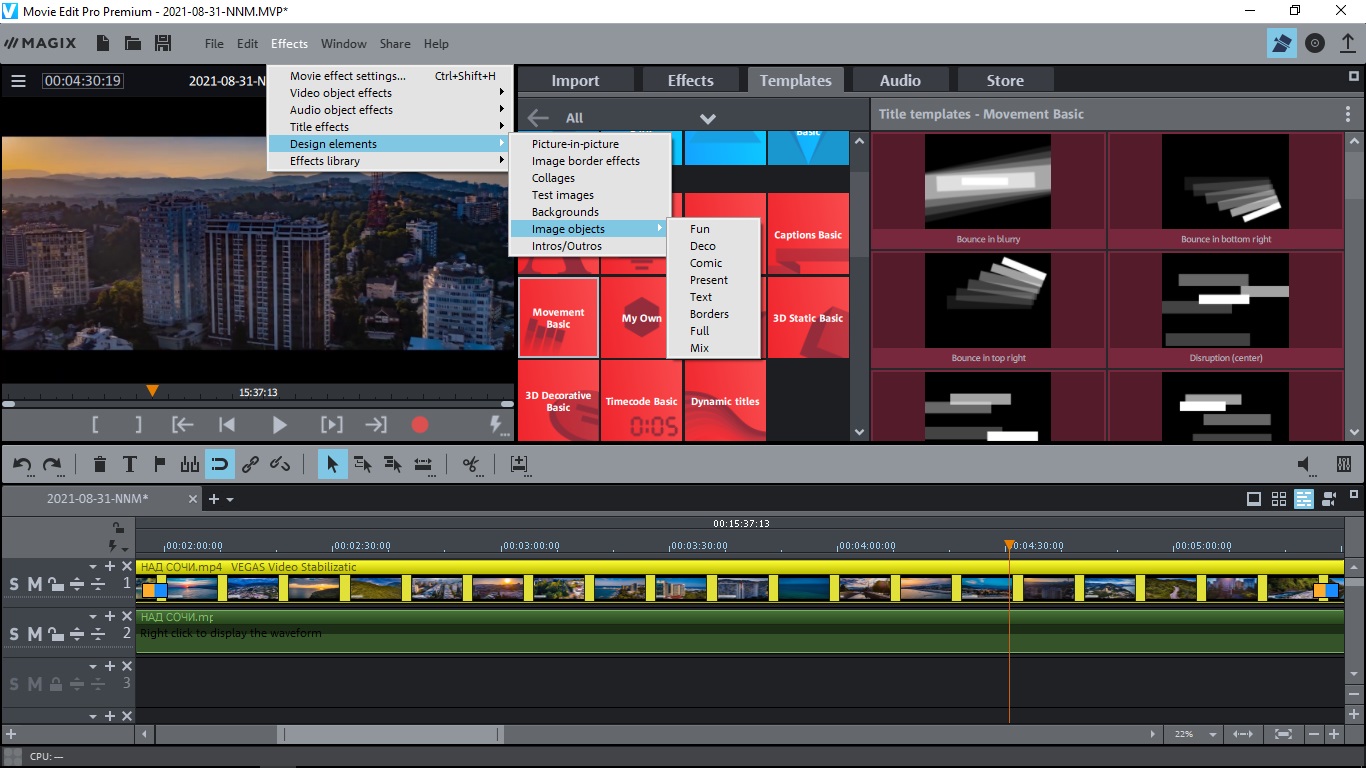Click the set marker flag icon
Screen dimensions: 1366x768
[159, 464]
